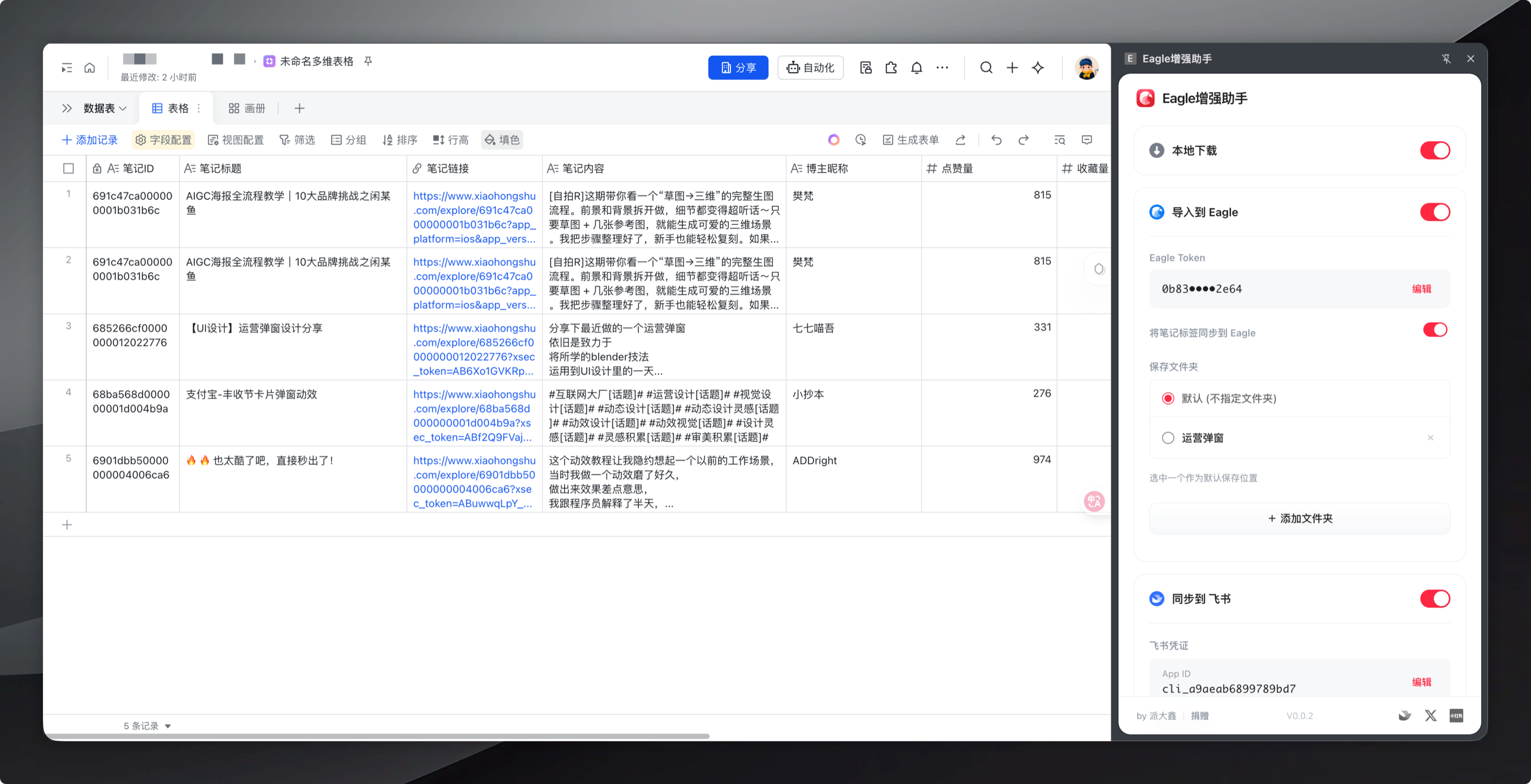Open the X (Twitter) link icon
The height and width of the screenshot is (784, 1531).
pos(1431,715)
